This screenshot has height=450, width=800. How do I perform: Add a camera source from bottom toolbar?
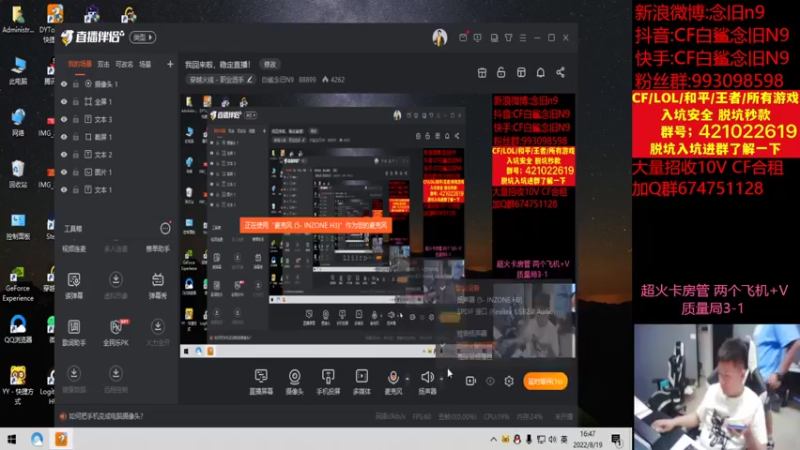[294, 381]
